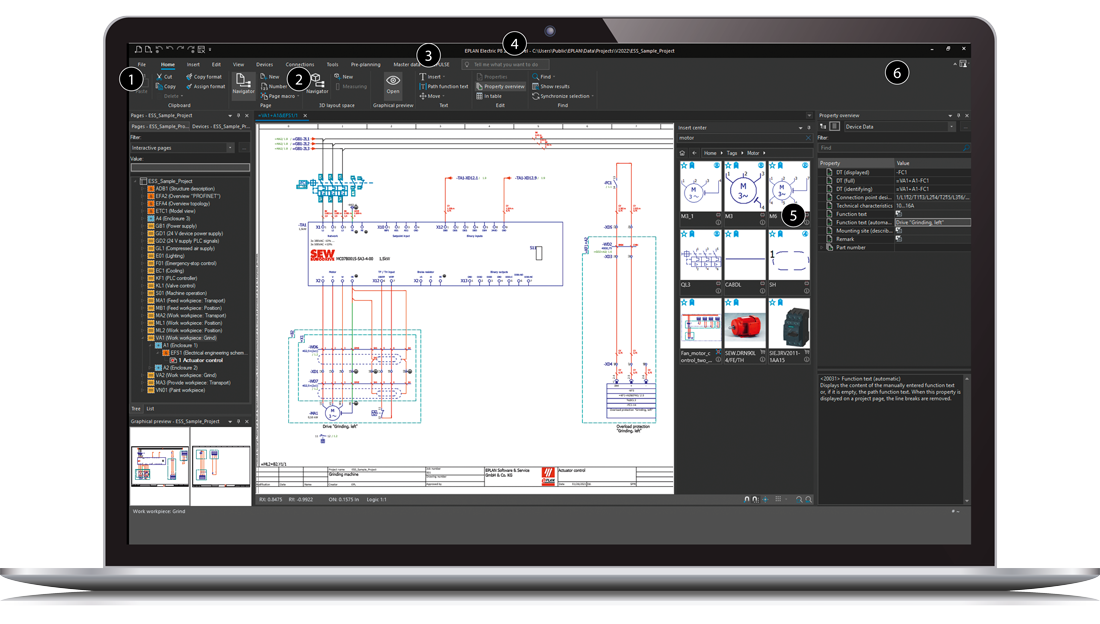This screenshot has width=1100, height=624.
Task: Close the =VA1+A1&EFS1/1 page tab
Action: tap(305, 115)
